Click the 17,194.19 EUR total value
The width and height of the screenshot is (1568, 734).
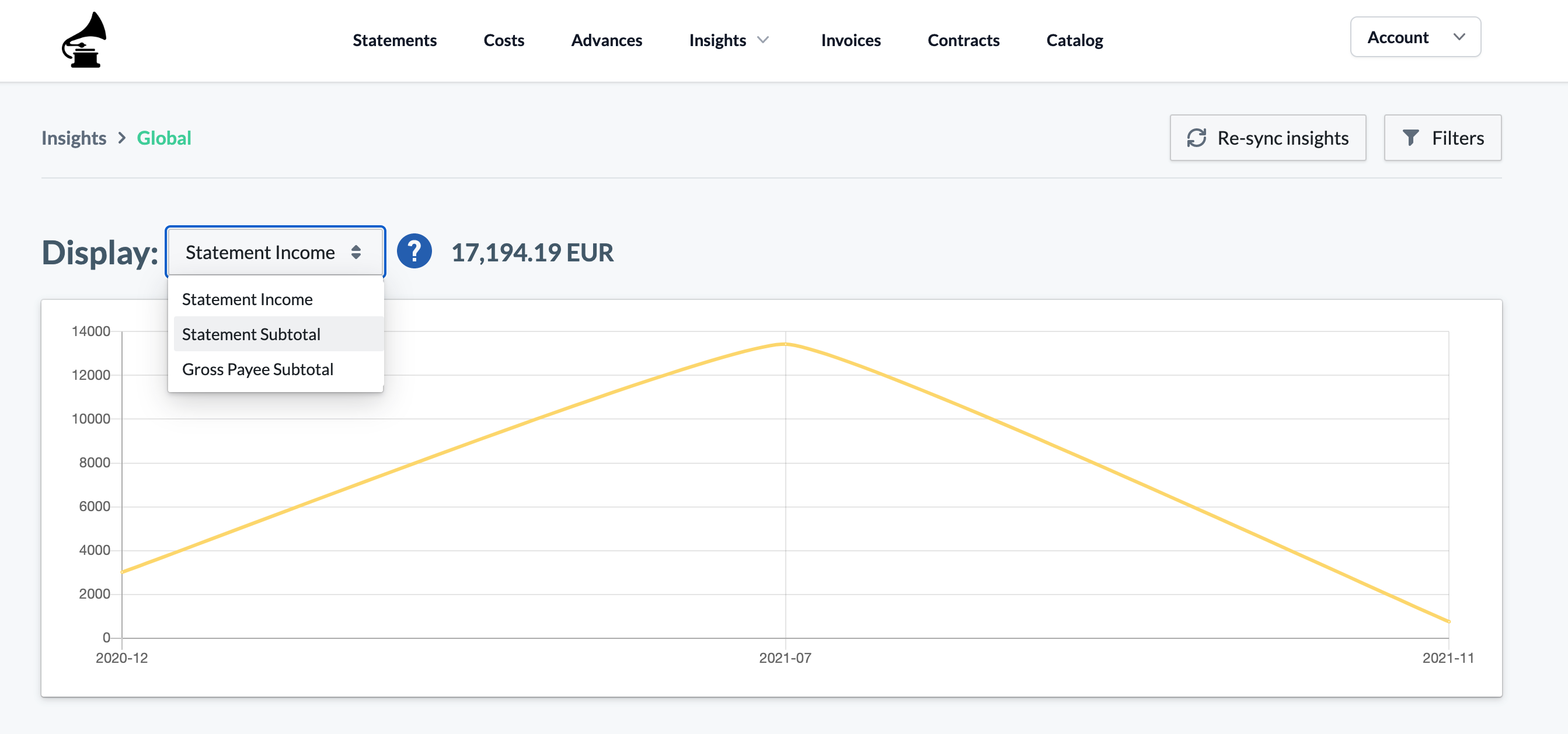[532, 252]
